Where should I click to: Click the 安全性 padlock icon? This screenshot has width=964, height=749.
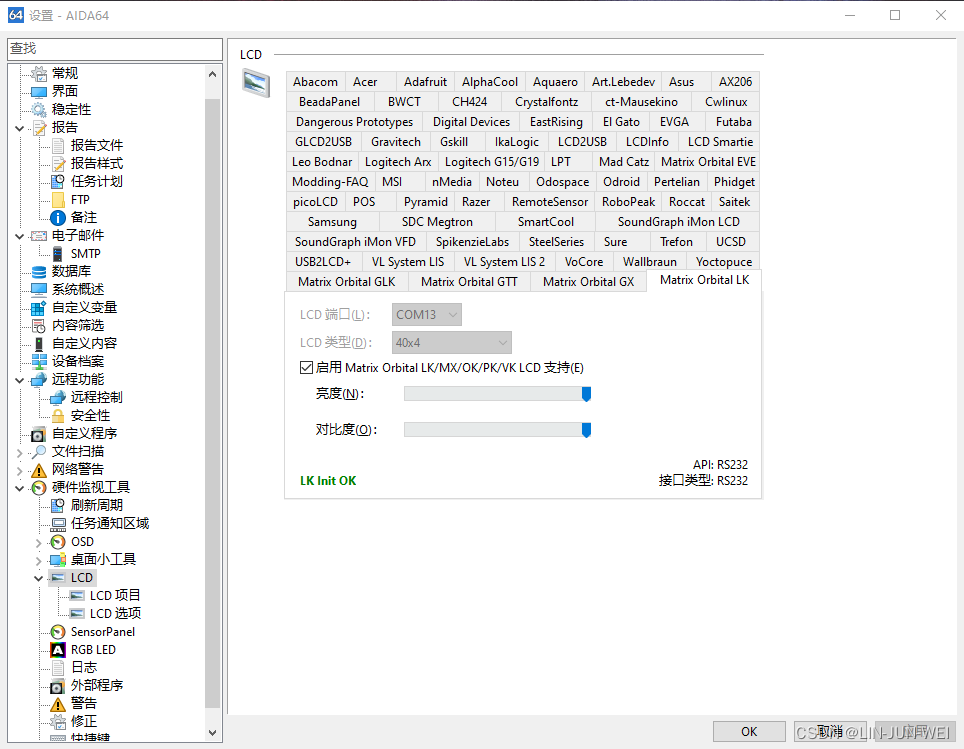pos(58,416)
